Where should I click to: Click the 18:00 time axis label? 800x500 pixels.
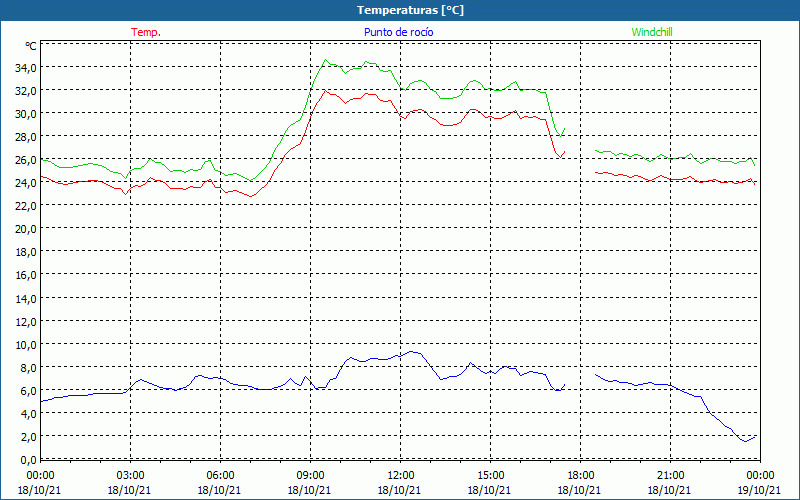[580, 476]
